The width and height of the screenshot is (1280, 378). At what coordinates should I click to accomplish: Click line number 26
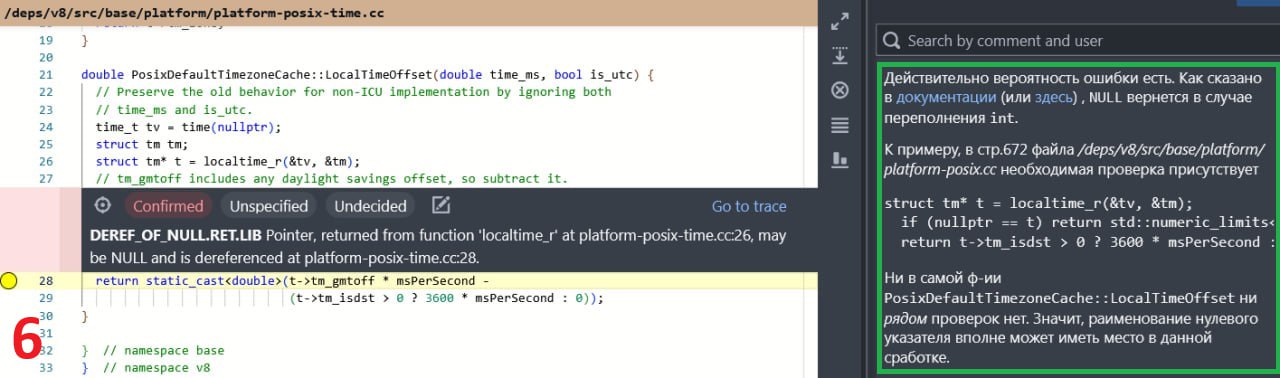pos(45,161)
